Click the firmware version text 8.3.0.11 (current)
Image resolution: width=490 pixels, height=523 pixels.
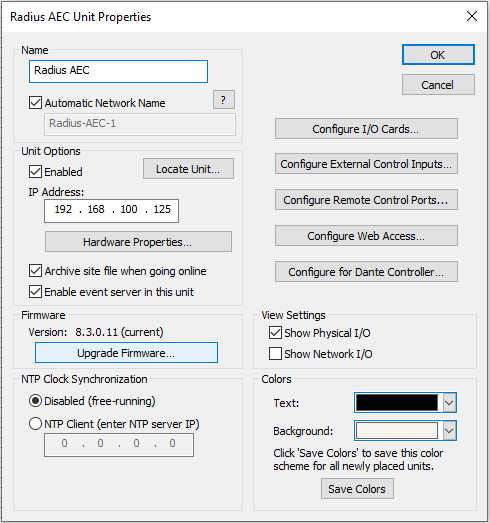point(119,332)
